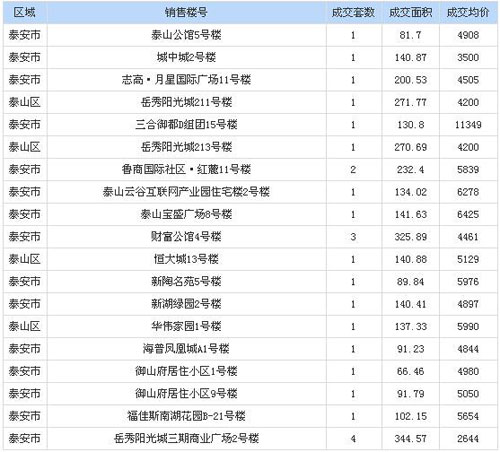Select 财富公馆4号楼 building name
500x452 pixels.
[x=186, y=237]
